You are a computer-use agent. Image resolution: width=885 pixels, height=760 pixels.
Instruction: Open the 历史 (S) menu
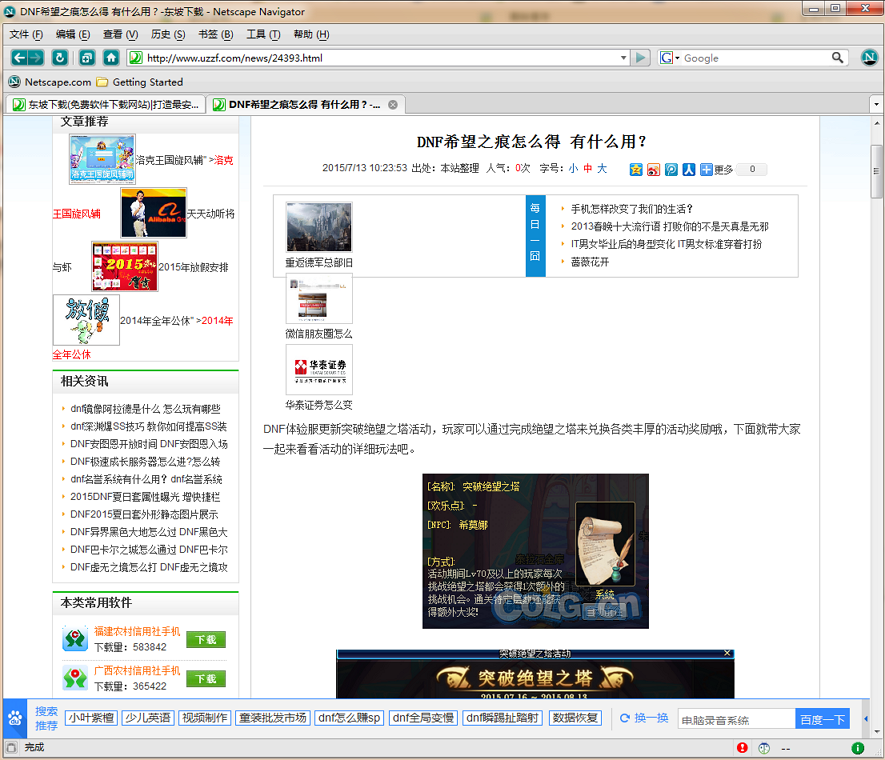(168, 34)
